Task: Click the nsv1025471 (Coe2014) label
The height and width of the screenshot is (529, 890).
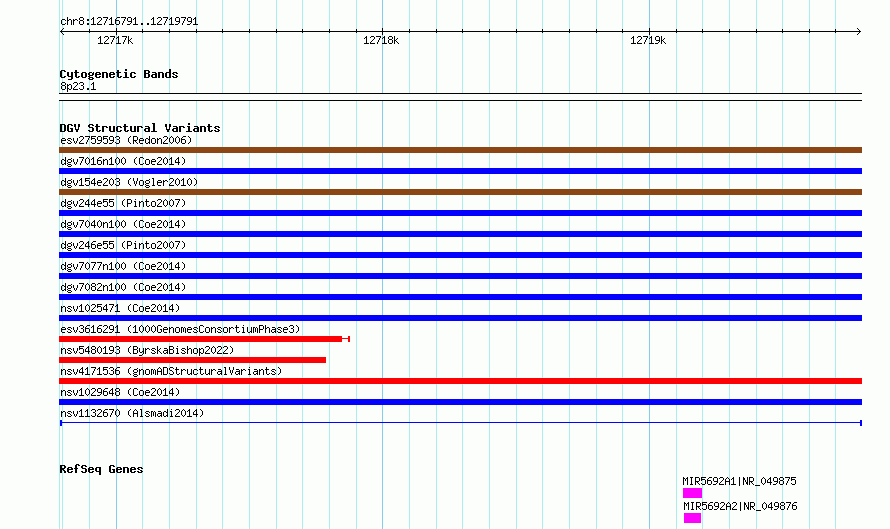Action: [x=120, y=308]
